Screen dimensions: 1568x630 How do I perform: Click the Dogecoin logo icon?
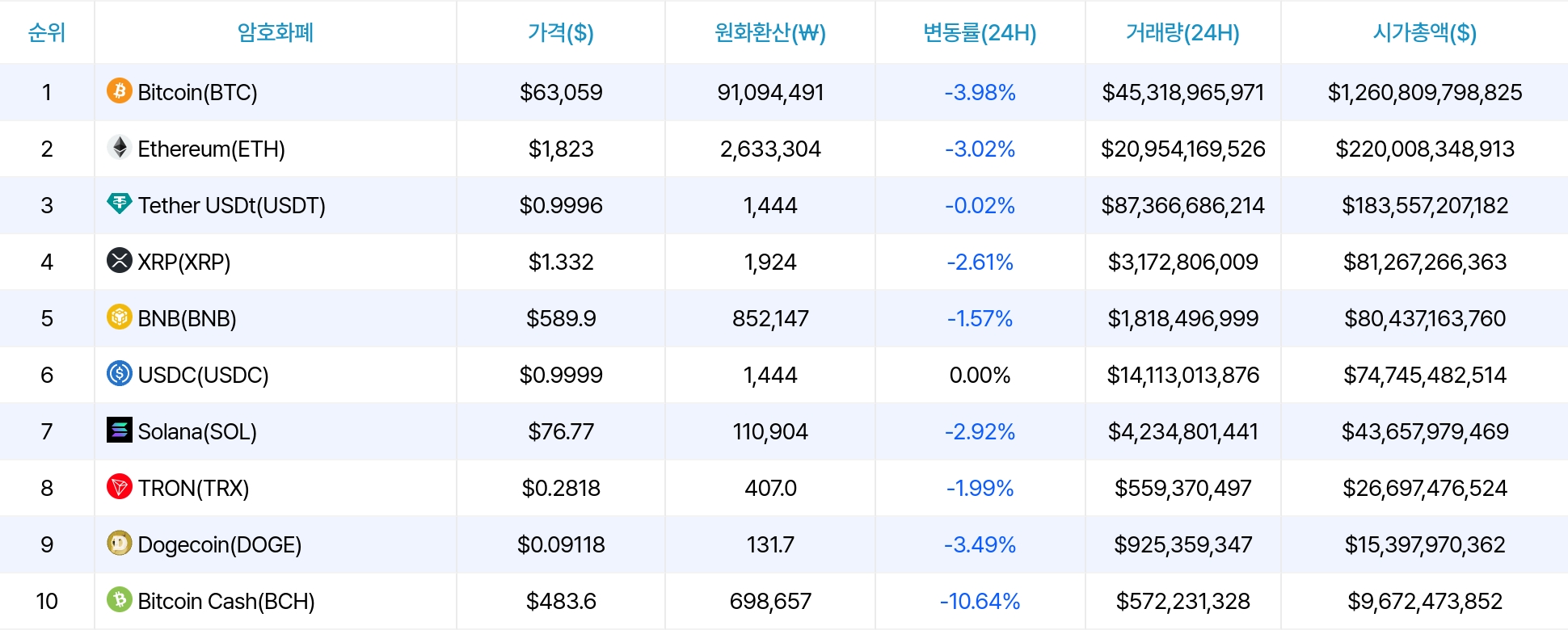click(x=120, y=543)
